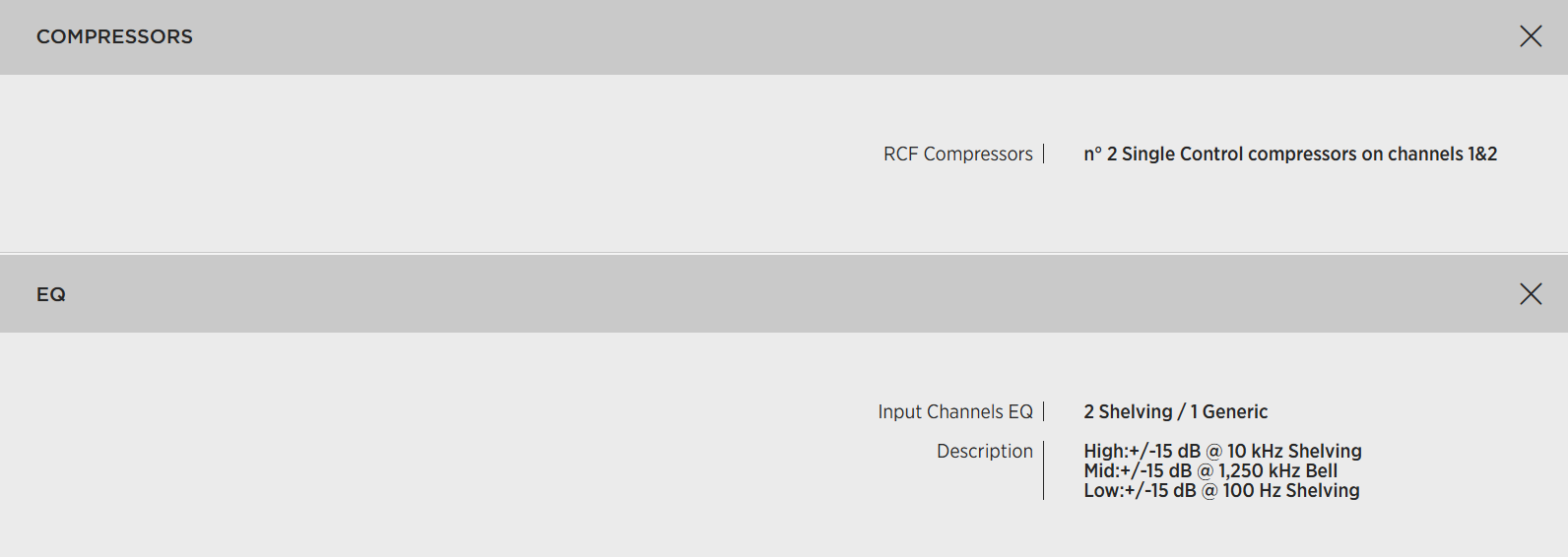Click the 2 Shelving / 1 Generic value
The width and height of the screenshot is (1568, 557).
pos(1175,412)
